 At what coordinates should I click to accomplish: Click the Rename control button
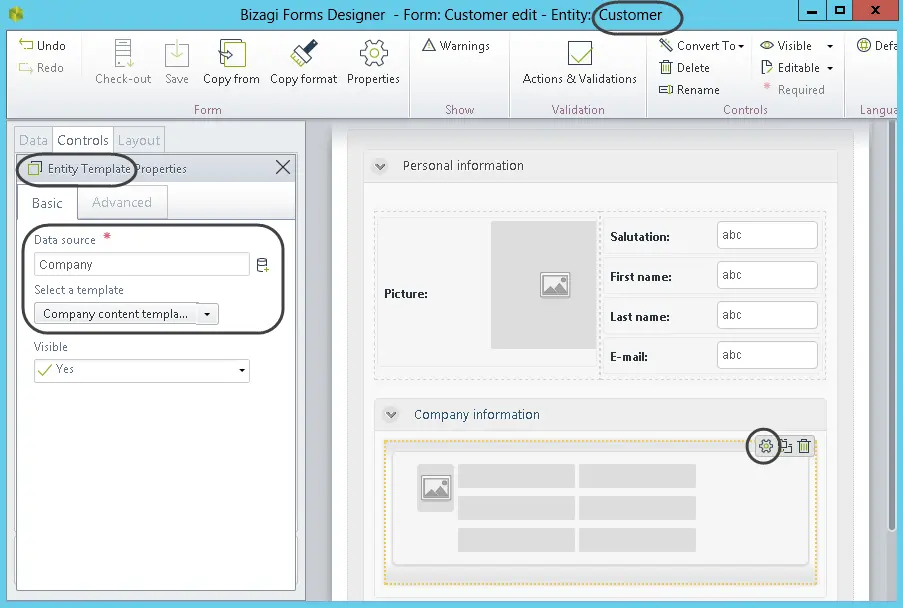point(689,90)
